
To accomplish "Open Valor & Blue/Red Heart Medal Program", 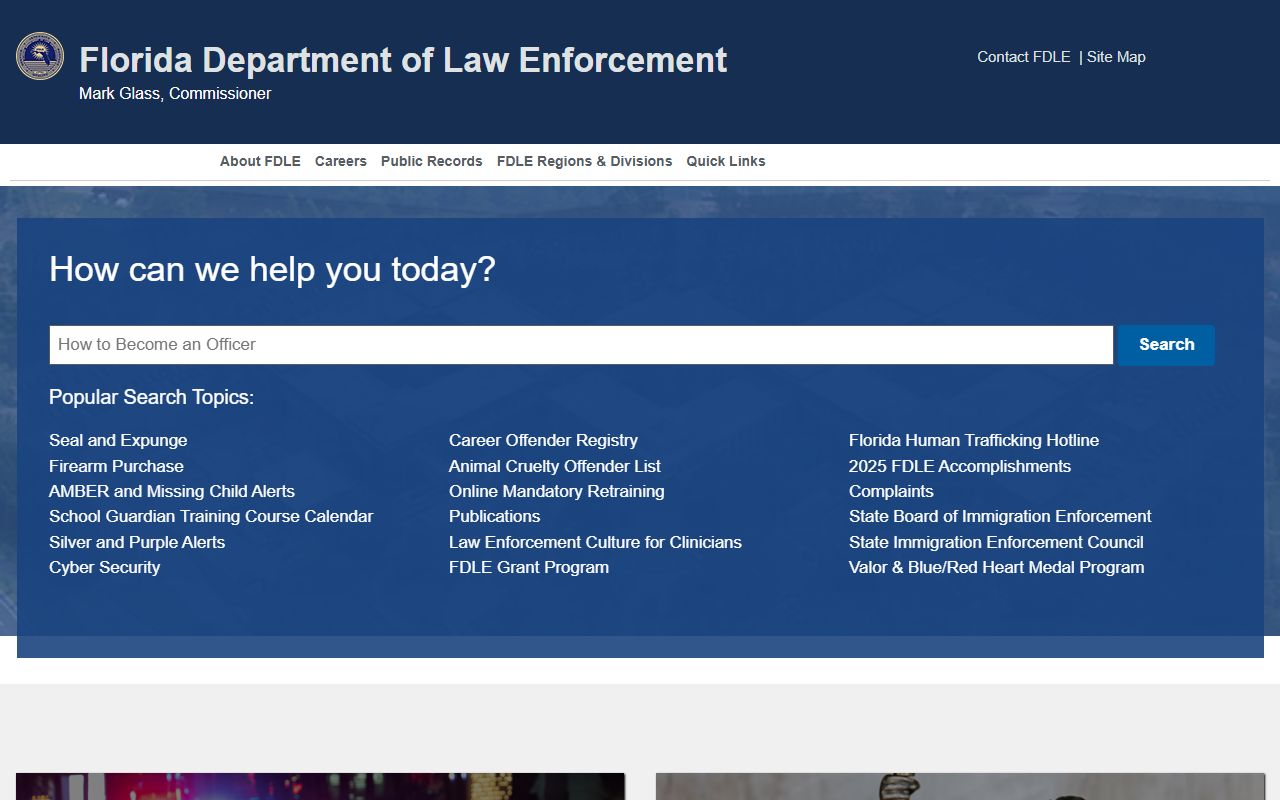I will coord(997,567).
